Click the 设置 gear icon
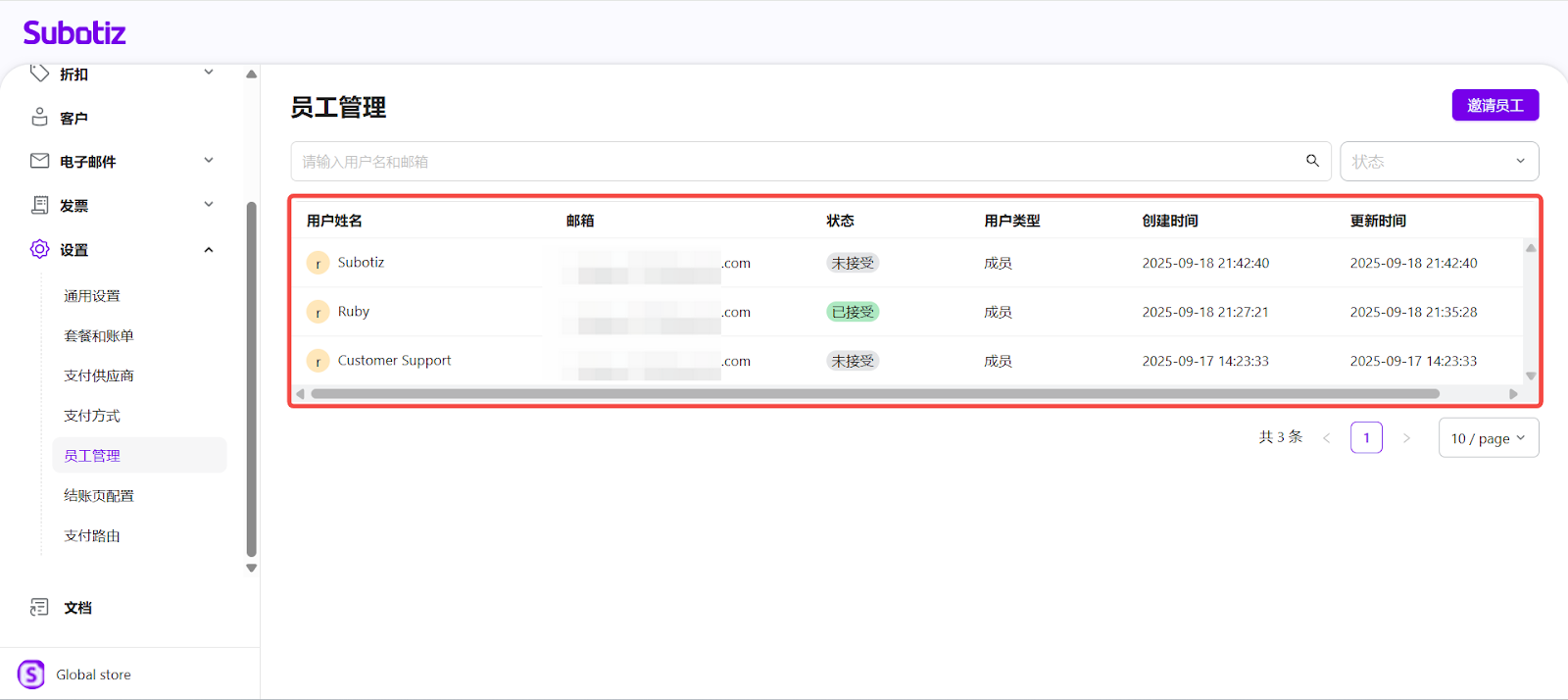This screenshot has width=1568, height=700. (39, 249)
